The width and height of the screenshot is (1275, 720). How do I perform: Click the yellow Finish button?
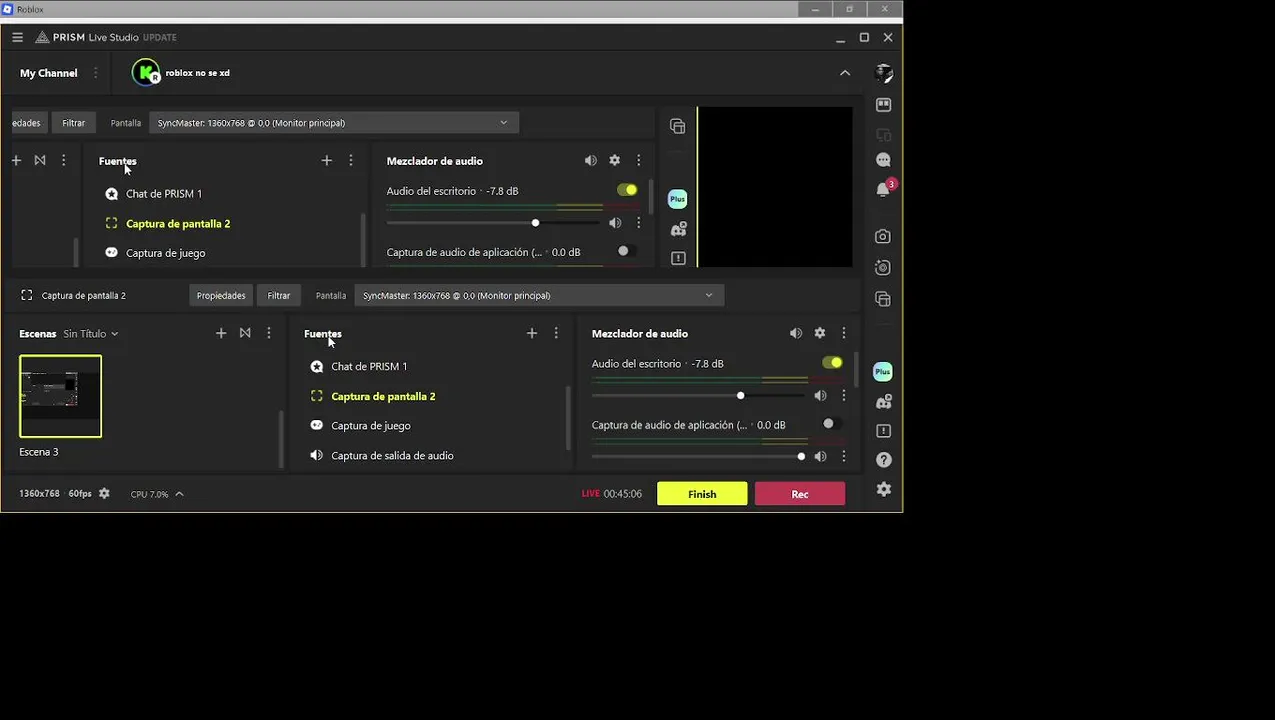(x=702, y=494)
